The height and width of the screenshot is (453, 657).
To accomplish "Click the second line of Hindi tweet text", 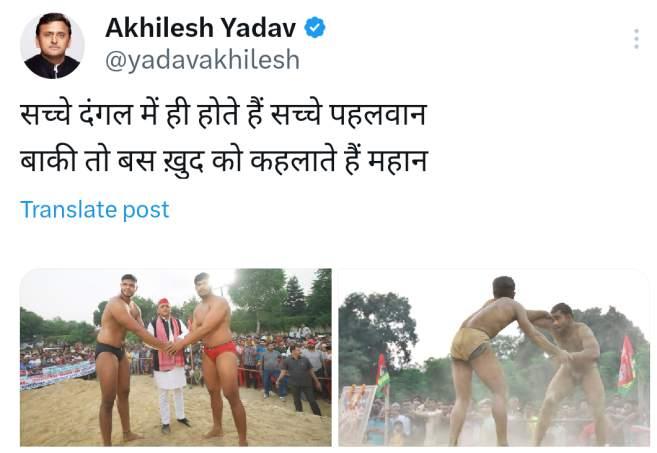I will tap(224, 161).
